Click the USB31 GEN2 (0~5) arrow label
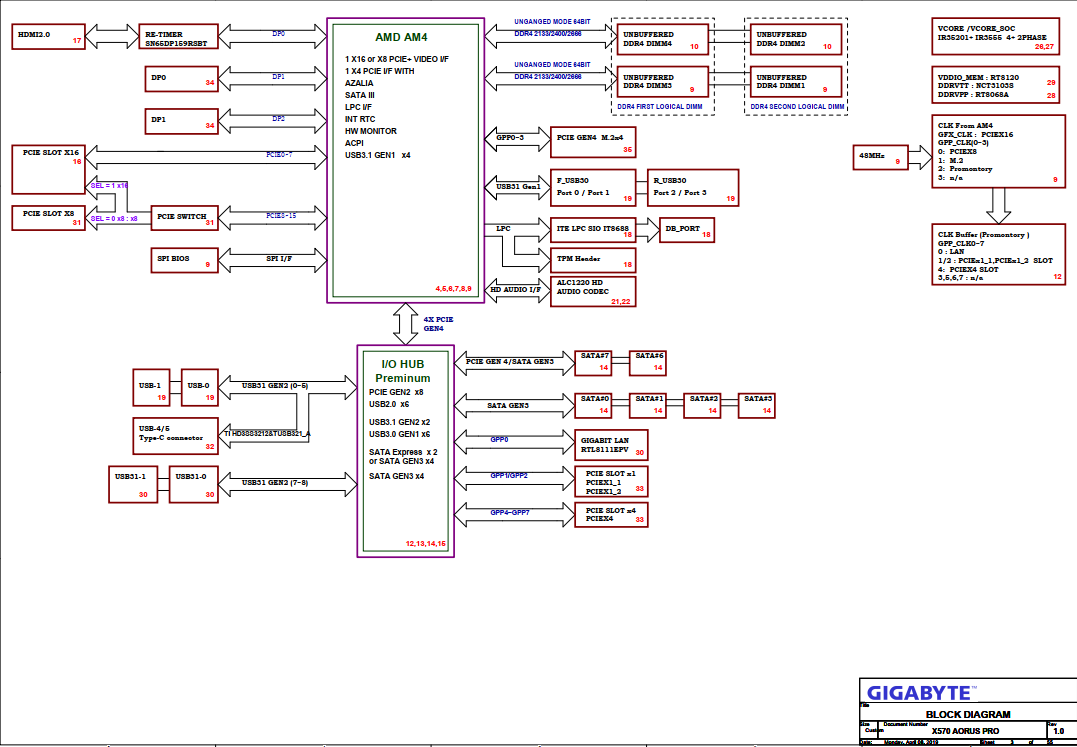1077x747 pixels. click(275, 386)
